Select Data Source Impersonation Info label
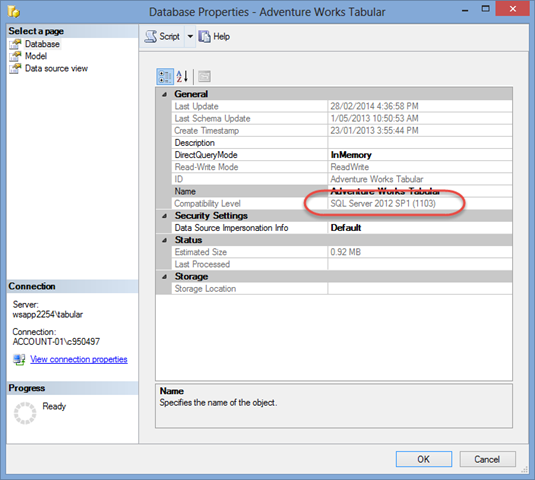 point(231,228)
